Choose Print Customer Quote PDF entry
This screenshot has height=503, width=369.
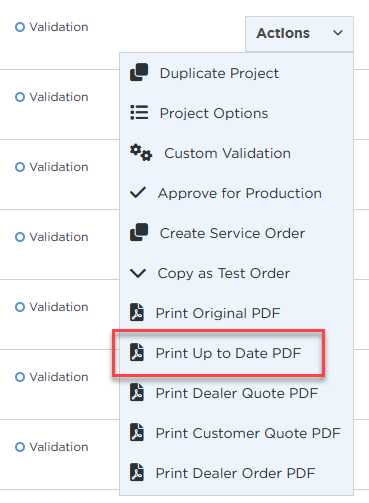pos(237,433)
